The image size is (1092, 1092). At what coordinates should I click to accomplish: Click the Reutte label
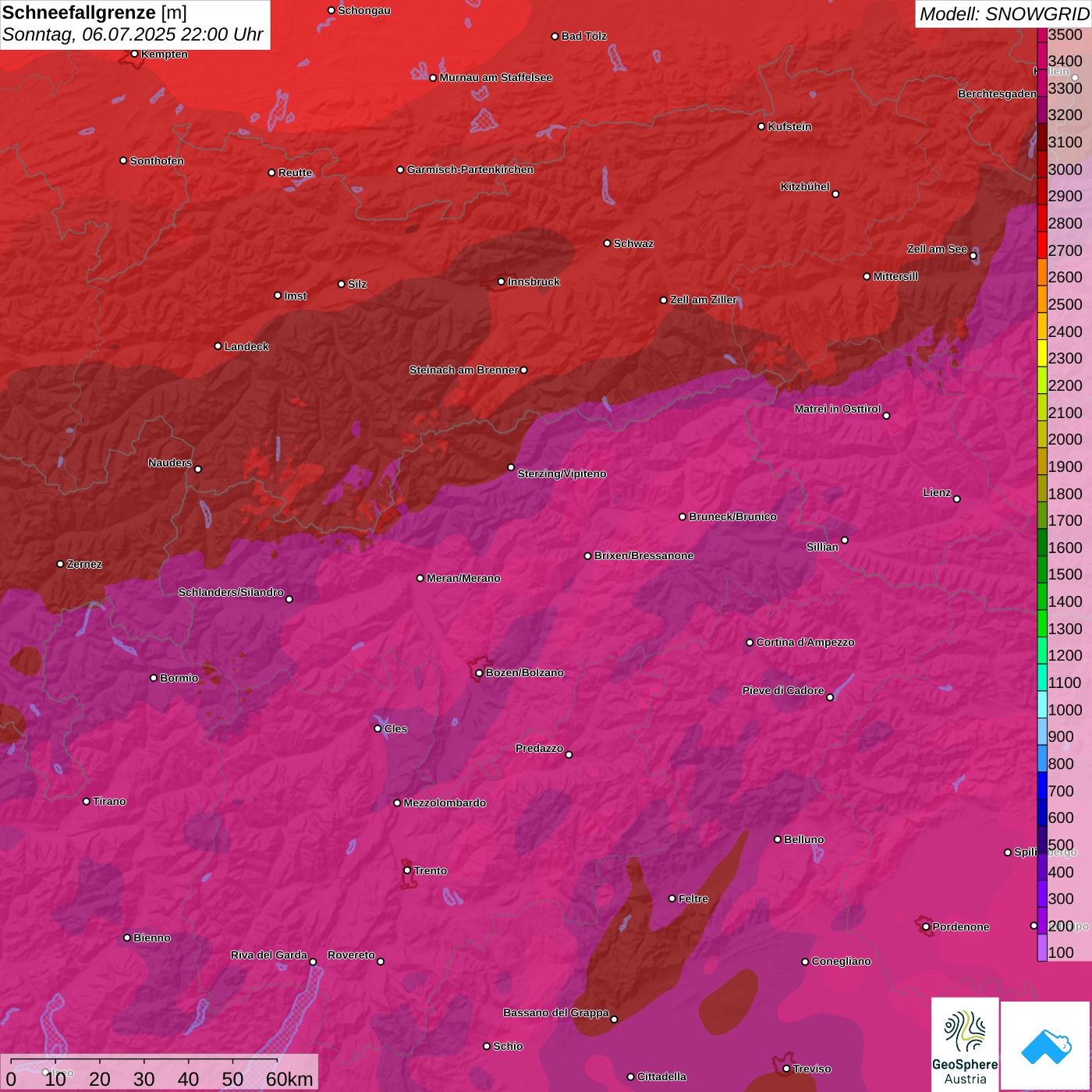(x=295, y=172)
